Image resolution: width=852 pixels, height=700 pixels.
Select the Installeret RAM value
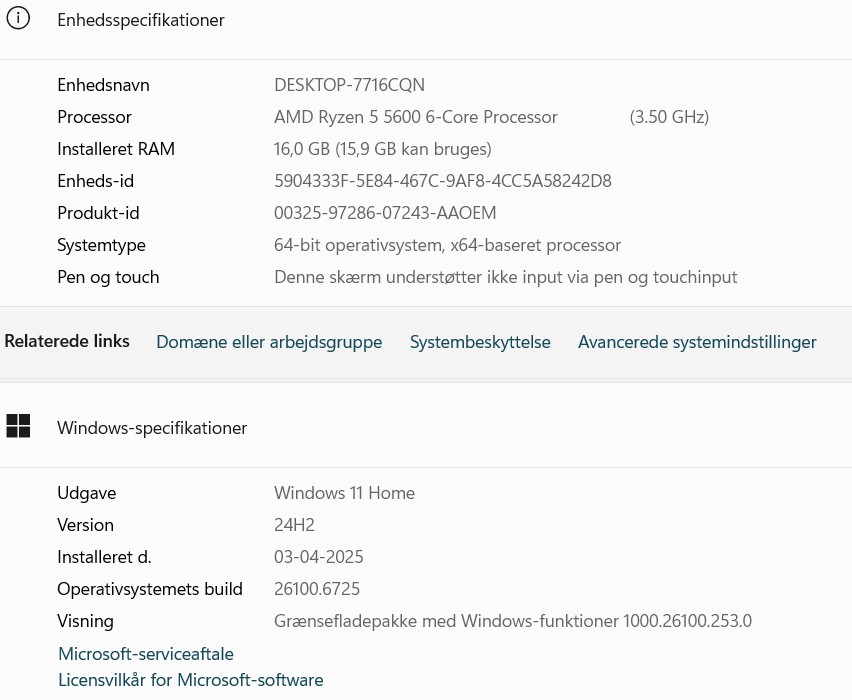point(382,148)
